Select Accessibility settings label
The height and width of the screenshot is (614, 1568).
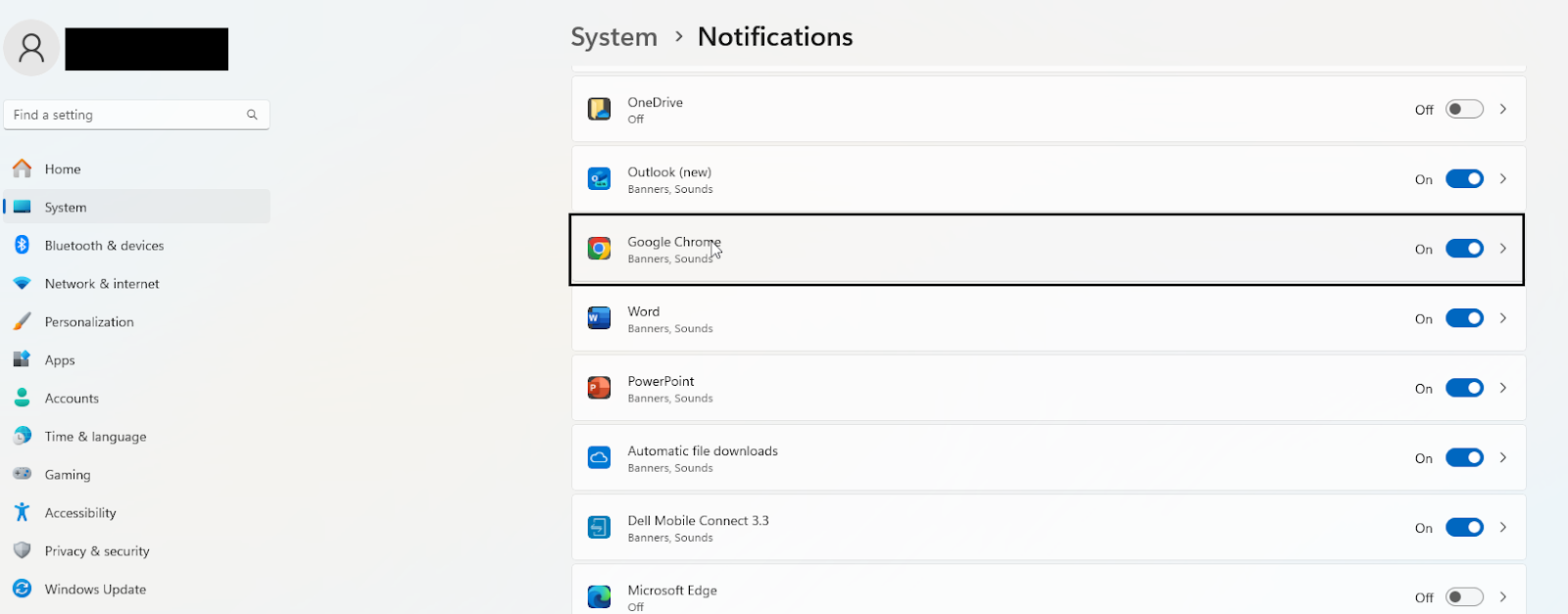click(80, 513)
